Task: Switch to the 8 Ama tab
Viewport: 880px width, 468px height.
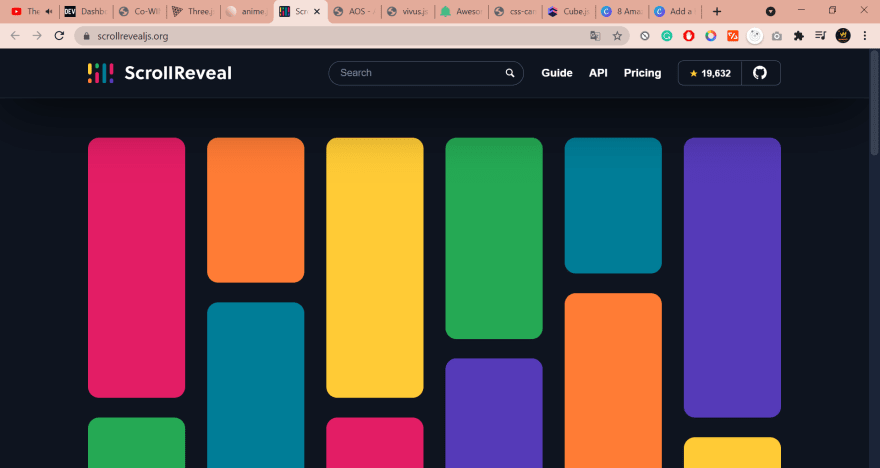Action: [x=622, y=11]
